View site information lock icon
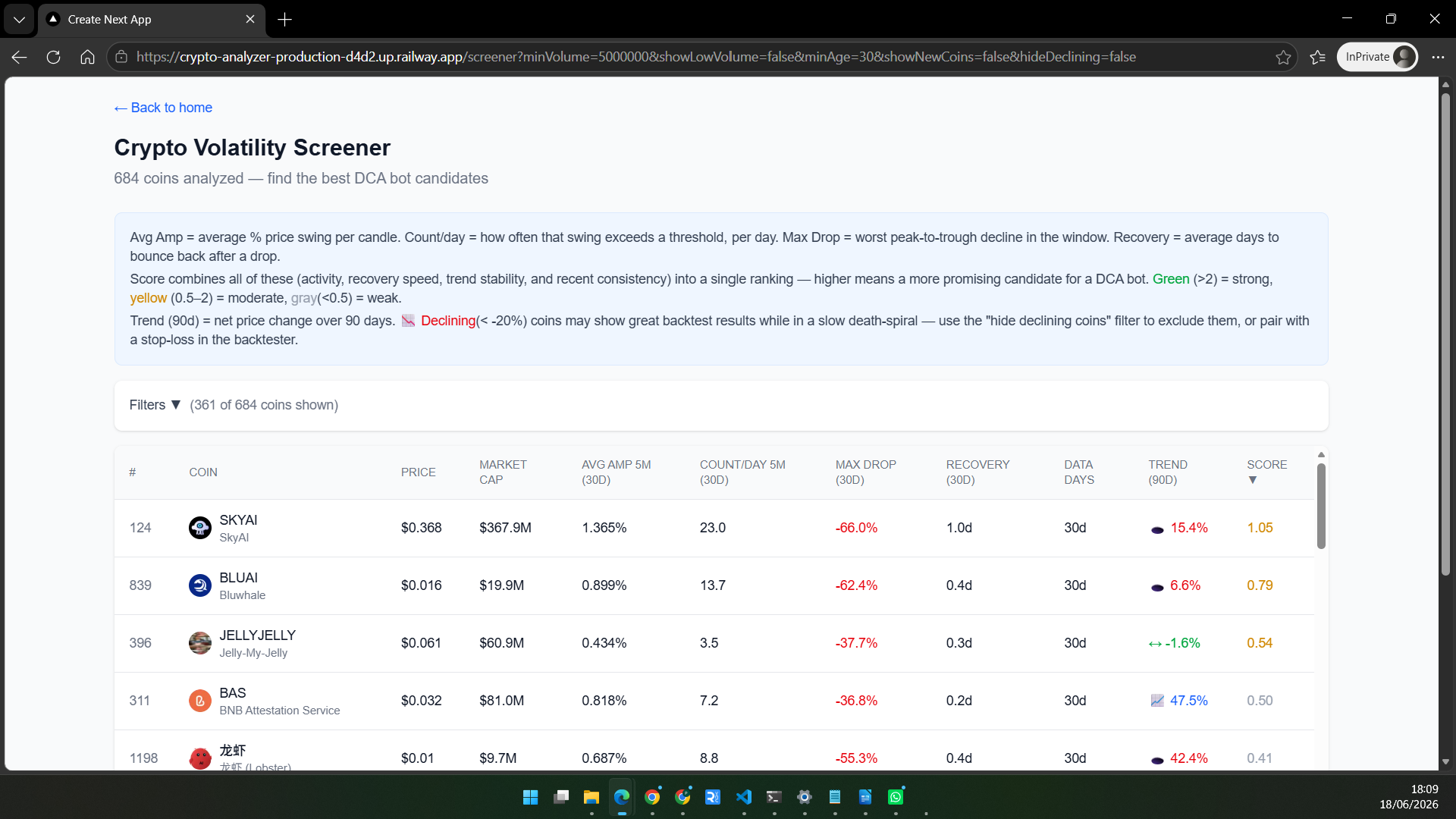 pos(121,57)
